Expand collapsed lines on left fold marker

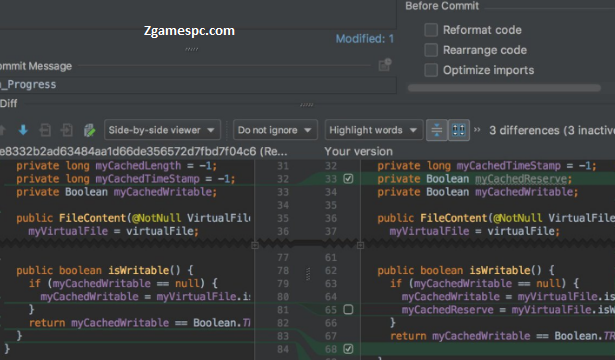point(255,245)
